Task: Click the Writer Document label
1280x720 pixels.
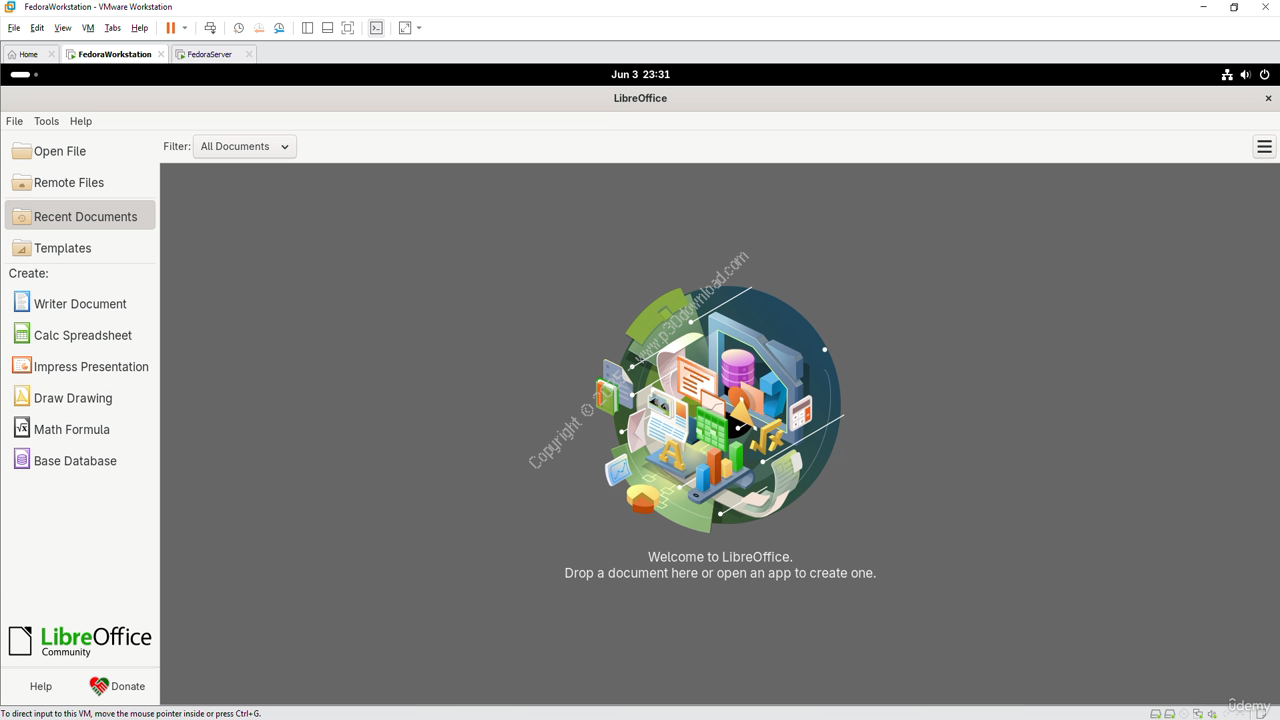Action: tap(80, 303)
